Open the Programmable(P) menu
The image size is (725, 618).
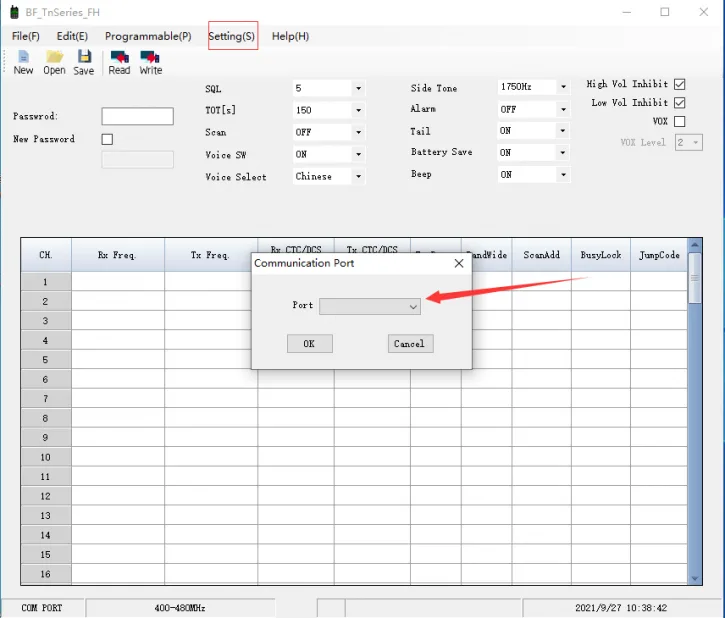click(148, 36)
